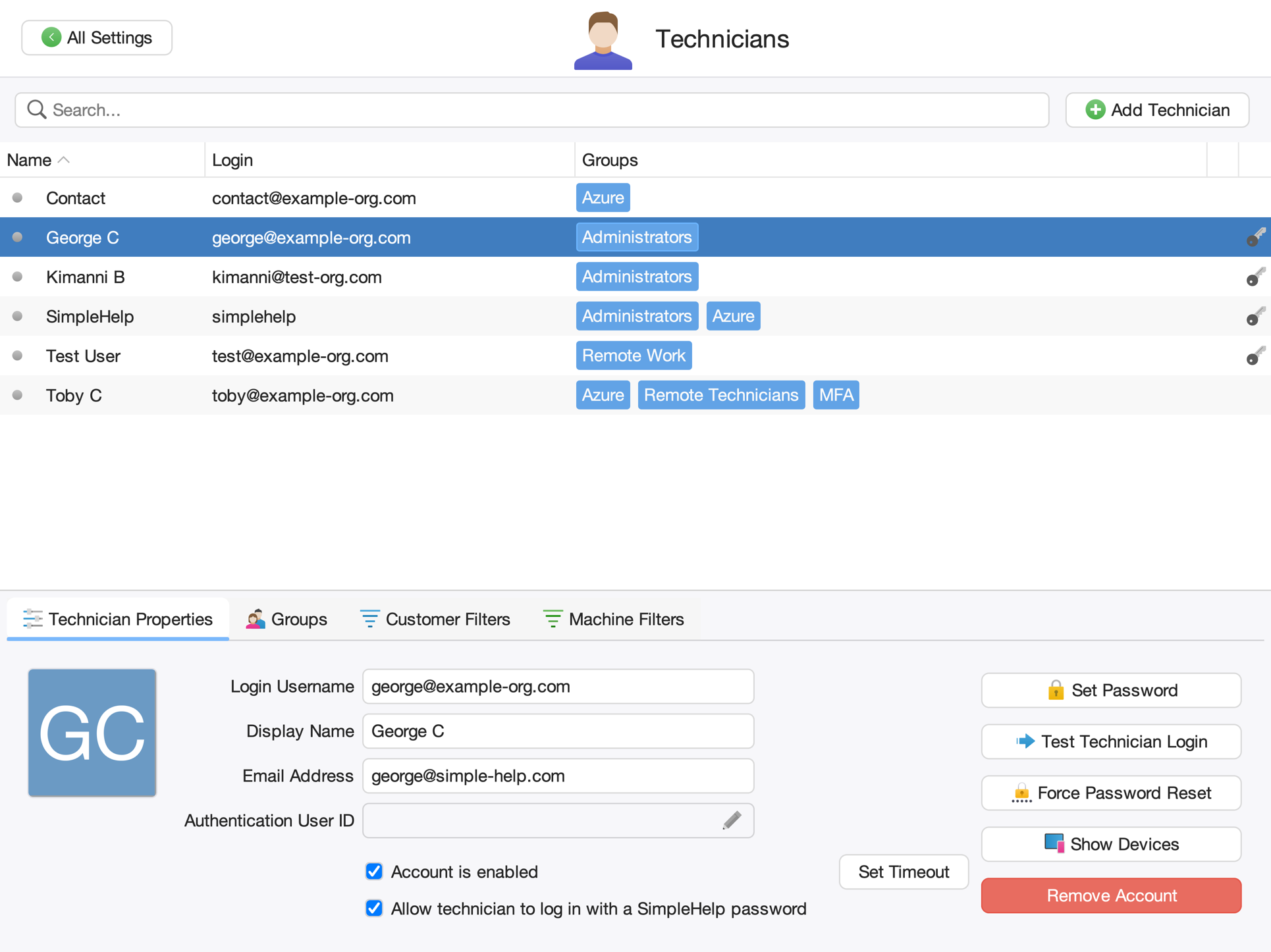
Task: Switch to the Groups tab
Action: (286, 619)
